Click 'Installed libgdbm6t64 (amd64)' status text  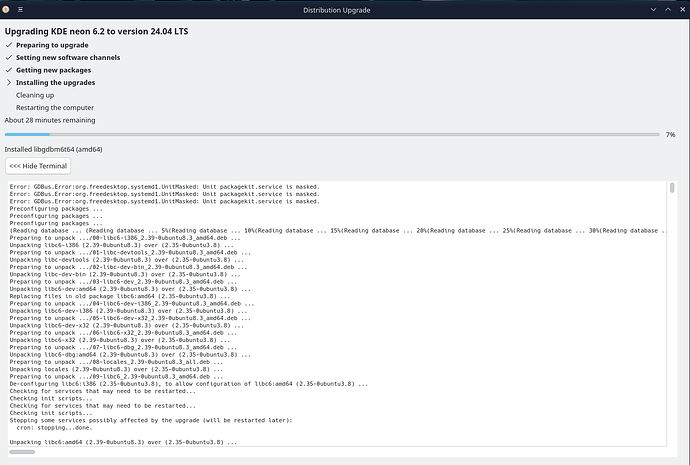click(53, 150)
